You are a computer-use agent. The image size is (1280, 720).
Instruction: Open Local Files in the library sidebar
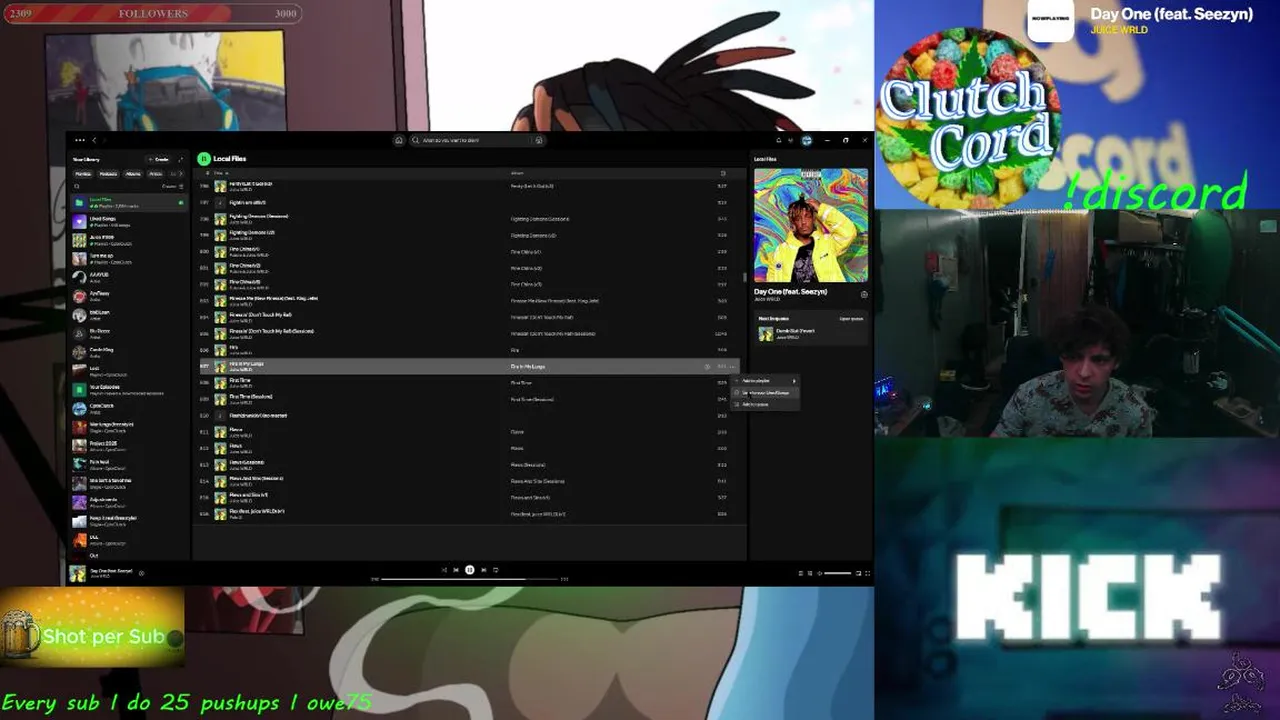click(x=128, y=202)
